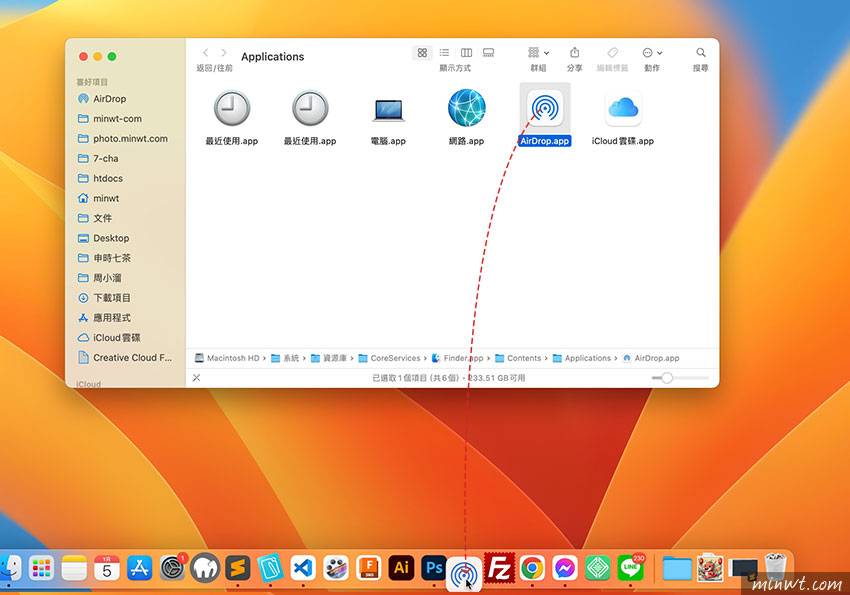Click the Share icon in Finder toolbar
Image resolution: width=850 pixels, height=595 pixels.
coord(574,52)
